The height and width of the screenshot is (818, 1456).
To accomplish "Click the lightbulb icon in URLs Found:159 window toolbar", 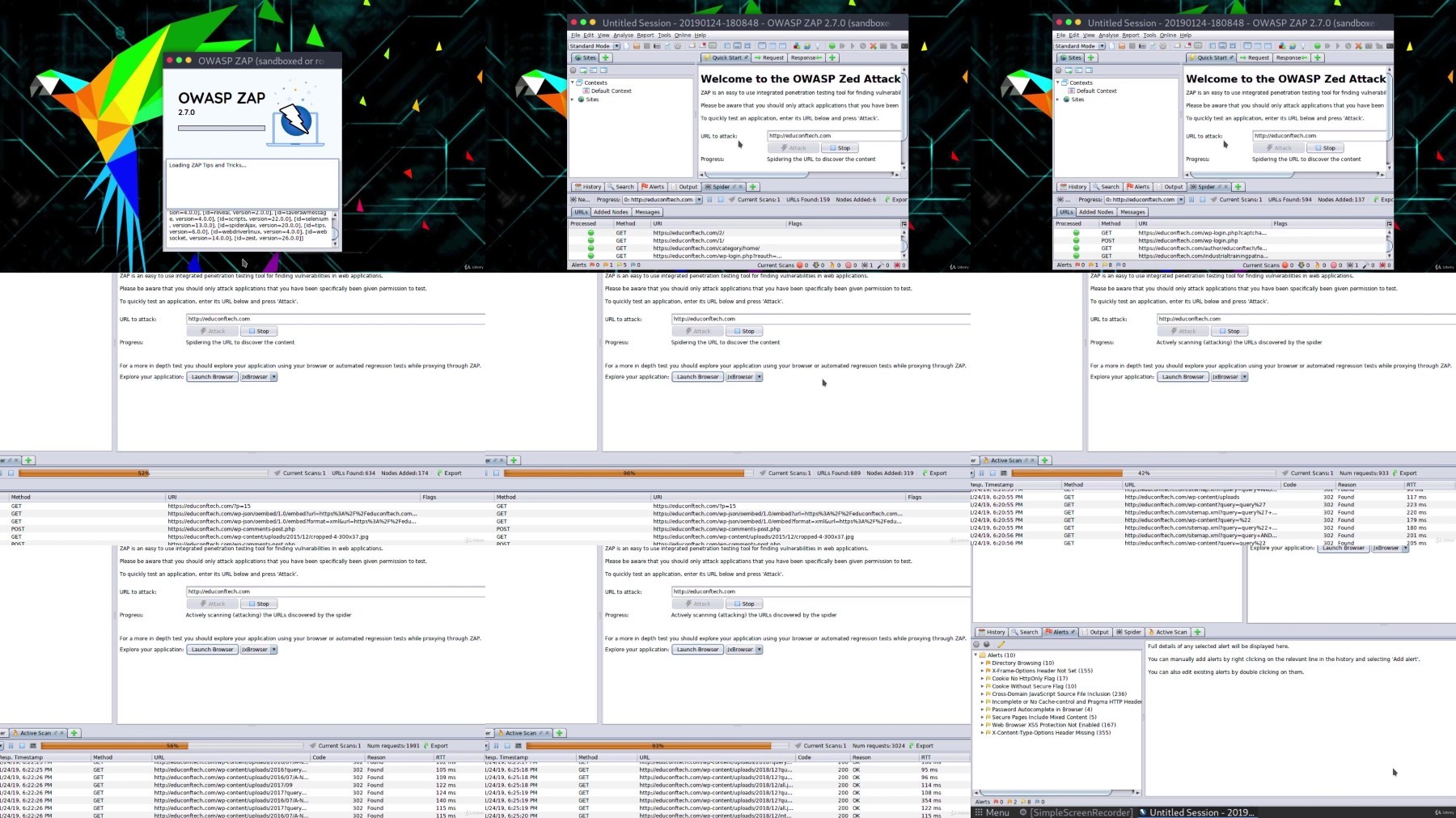I will point(818,46).
